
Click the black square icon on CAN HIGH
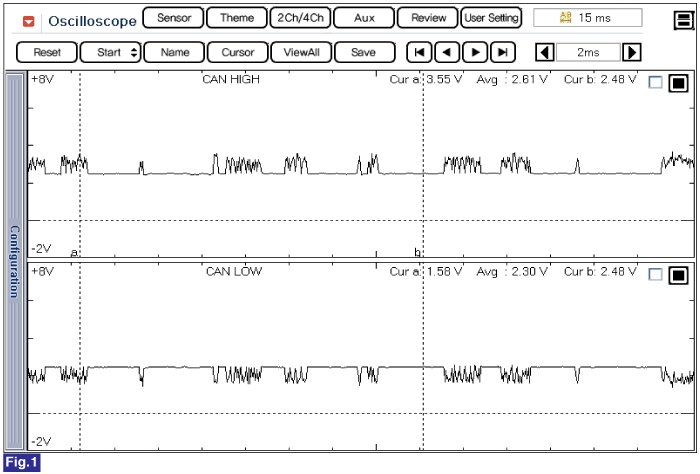[678, 83]
